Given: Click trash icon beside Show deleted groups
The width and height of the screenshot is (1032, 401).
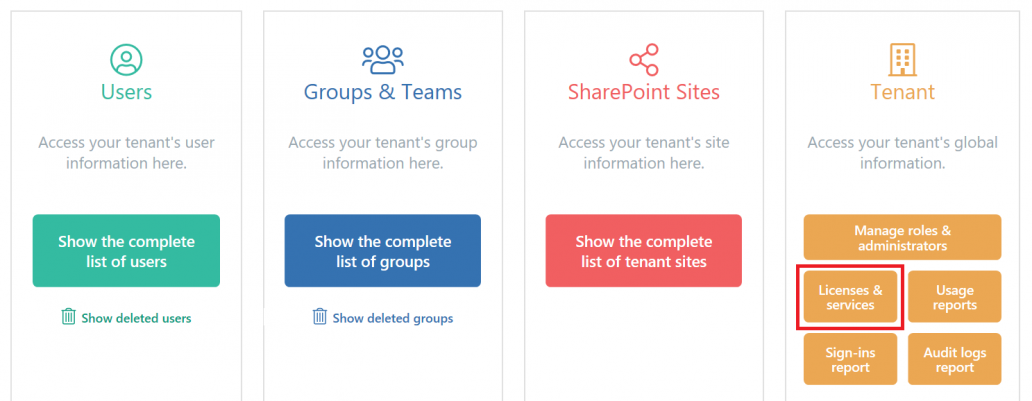Looking at the screenshot, I should [x=320, y=317].
